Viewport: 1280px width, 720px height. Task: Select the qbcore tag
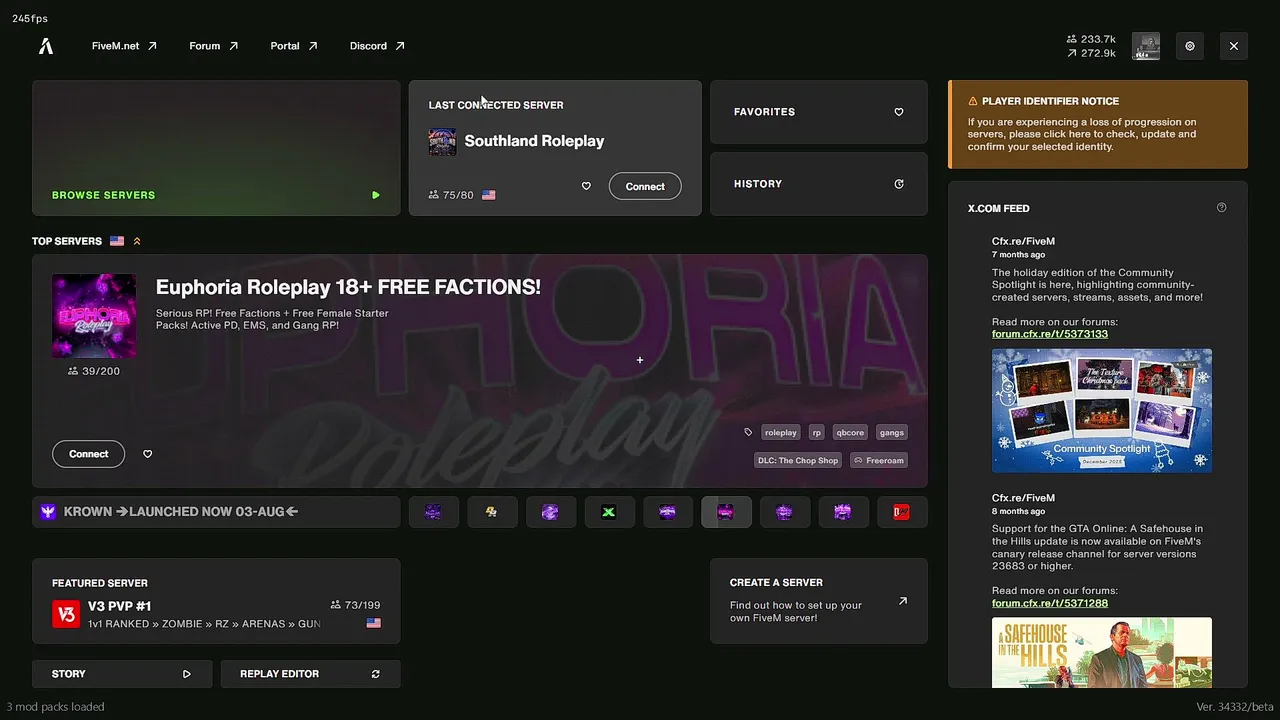(850, 432)
